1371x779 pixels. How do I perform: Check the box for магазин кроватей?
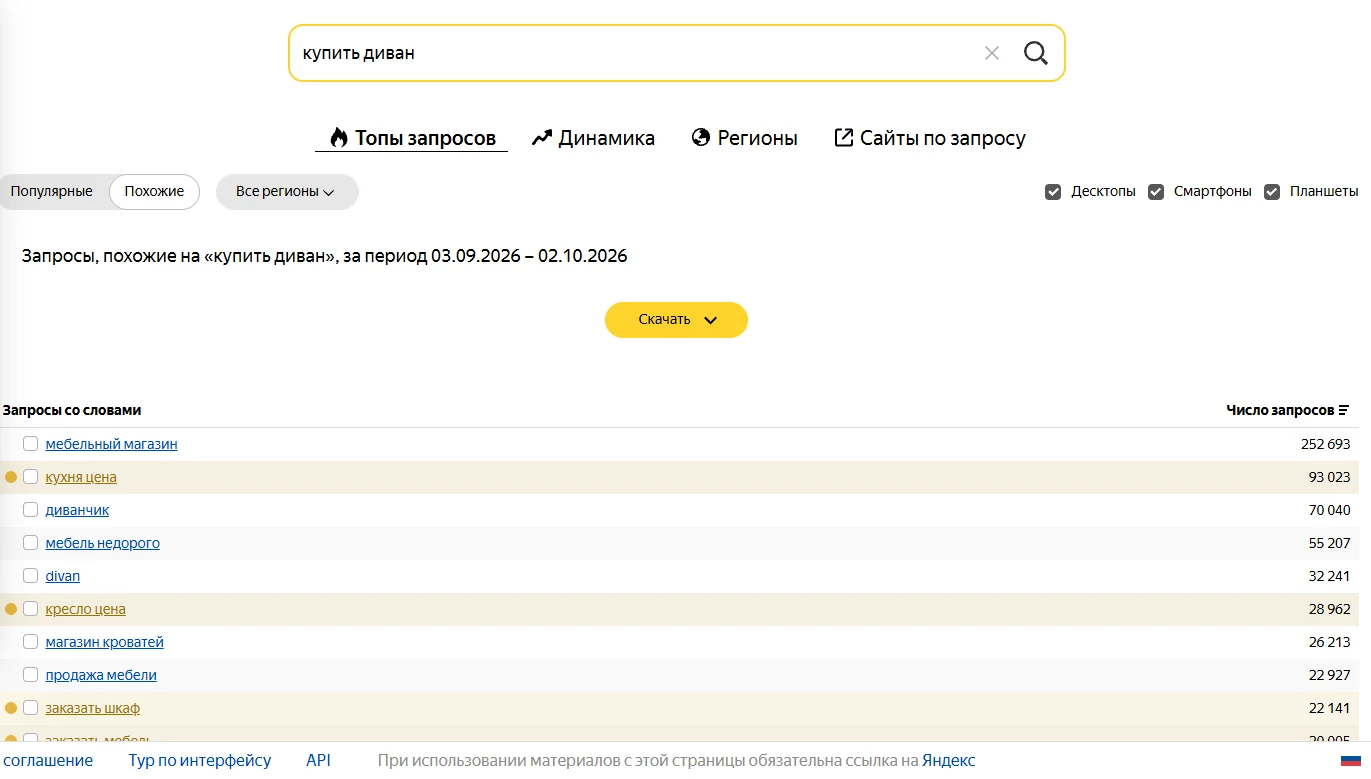pos(30,641)
